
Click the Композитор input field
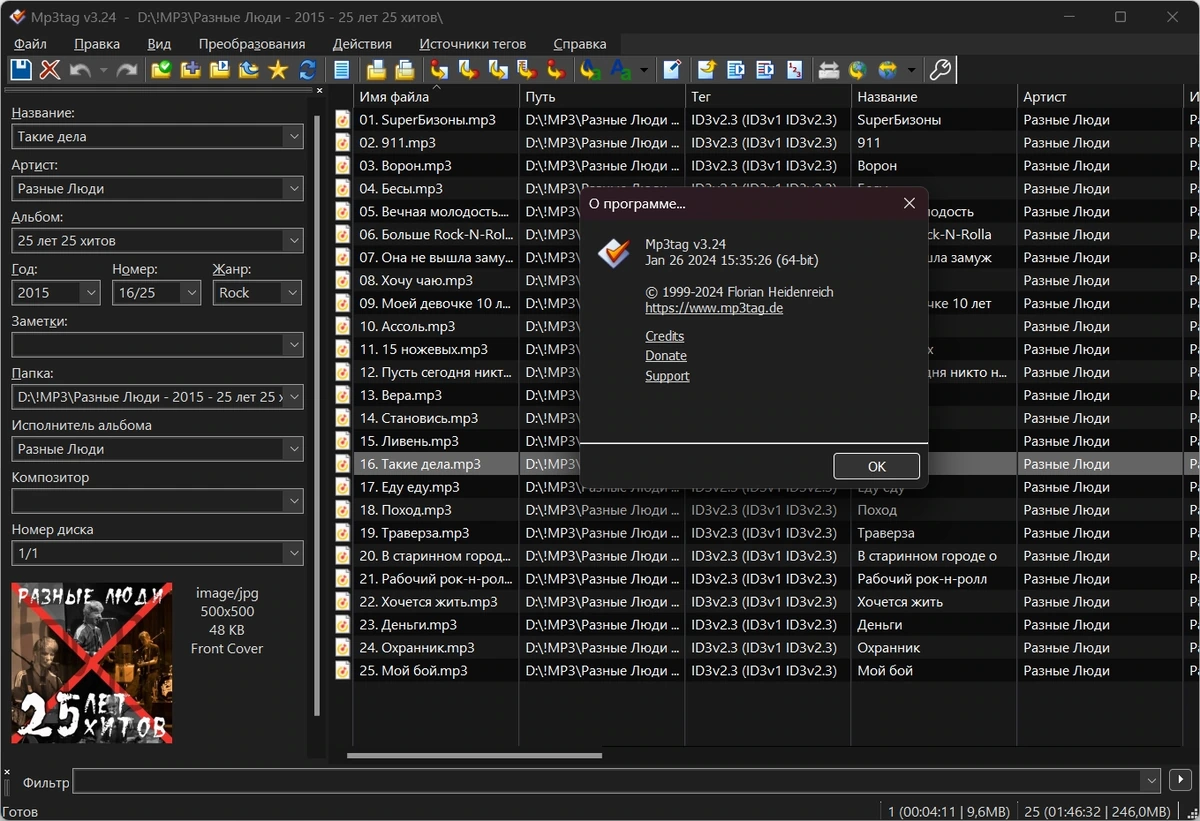pyautogui.click(x=147, y=501)
